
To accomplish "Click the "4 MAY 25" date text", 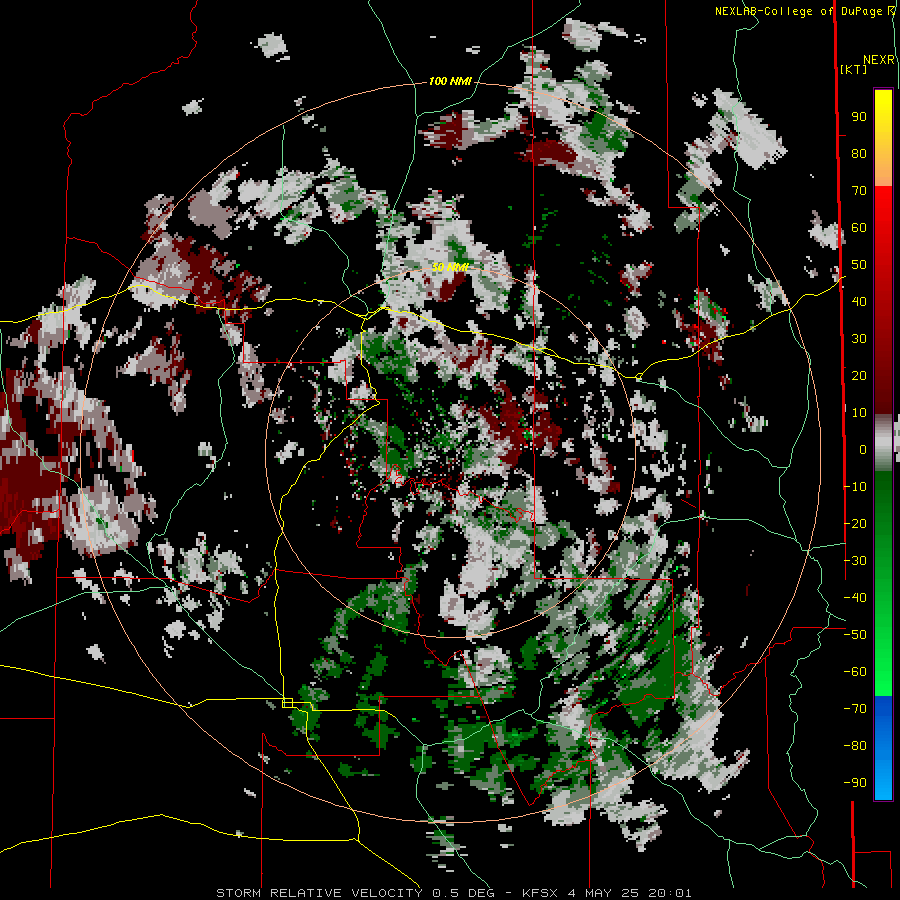I will 603,893.
